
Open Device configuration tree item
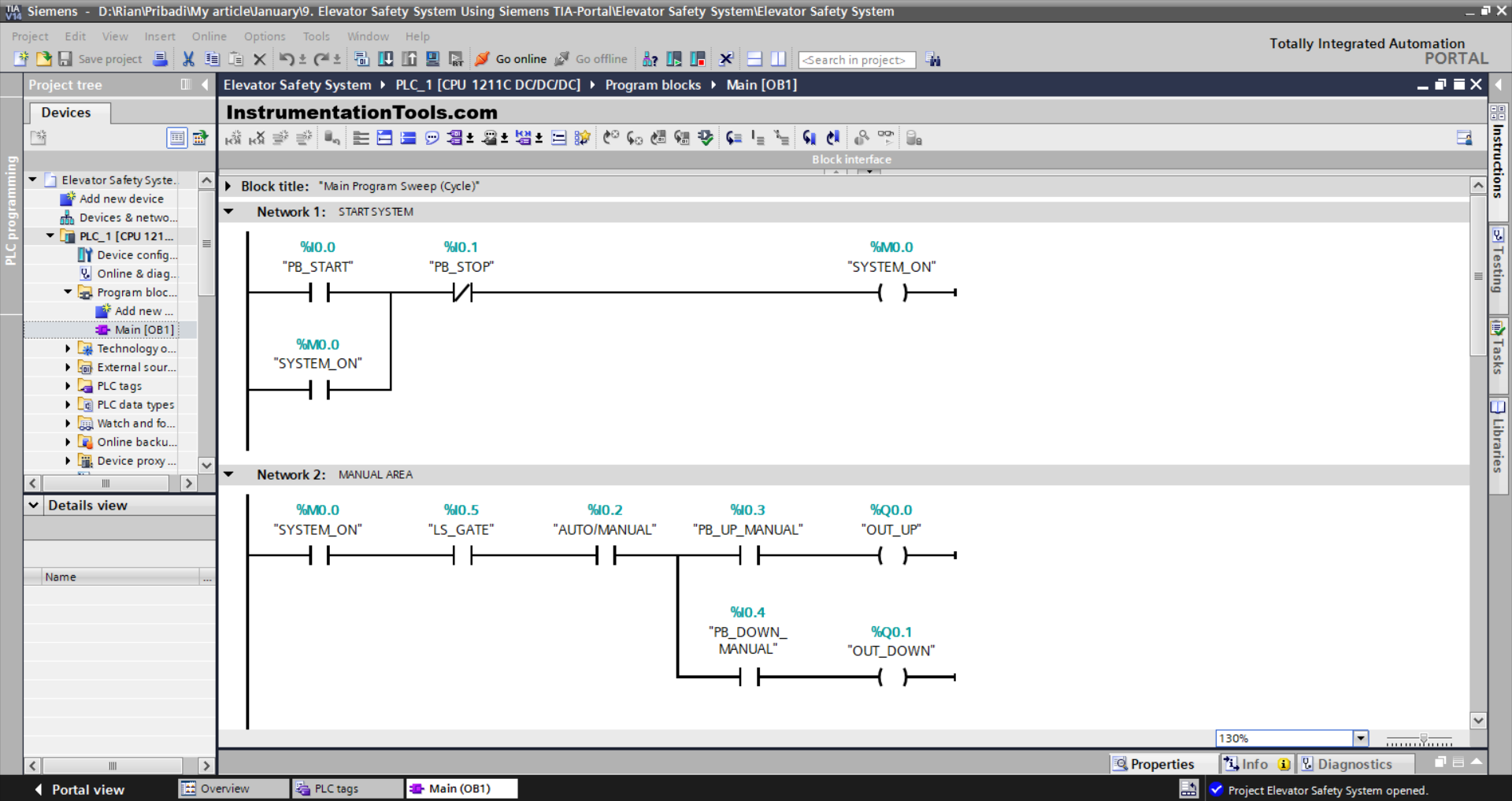(x=128, y=255)
